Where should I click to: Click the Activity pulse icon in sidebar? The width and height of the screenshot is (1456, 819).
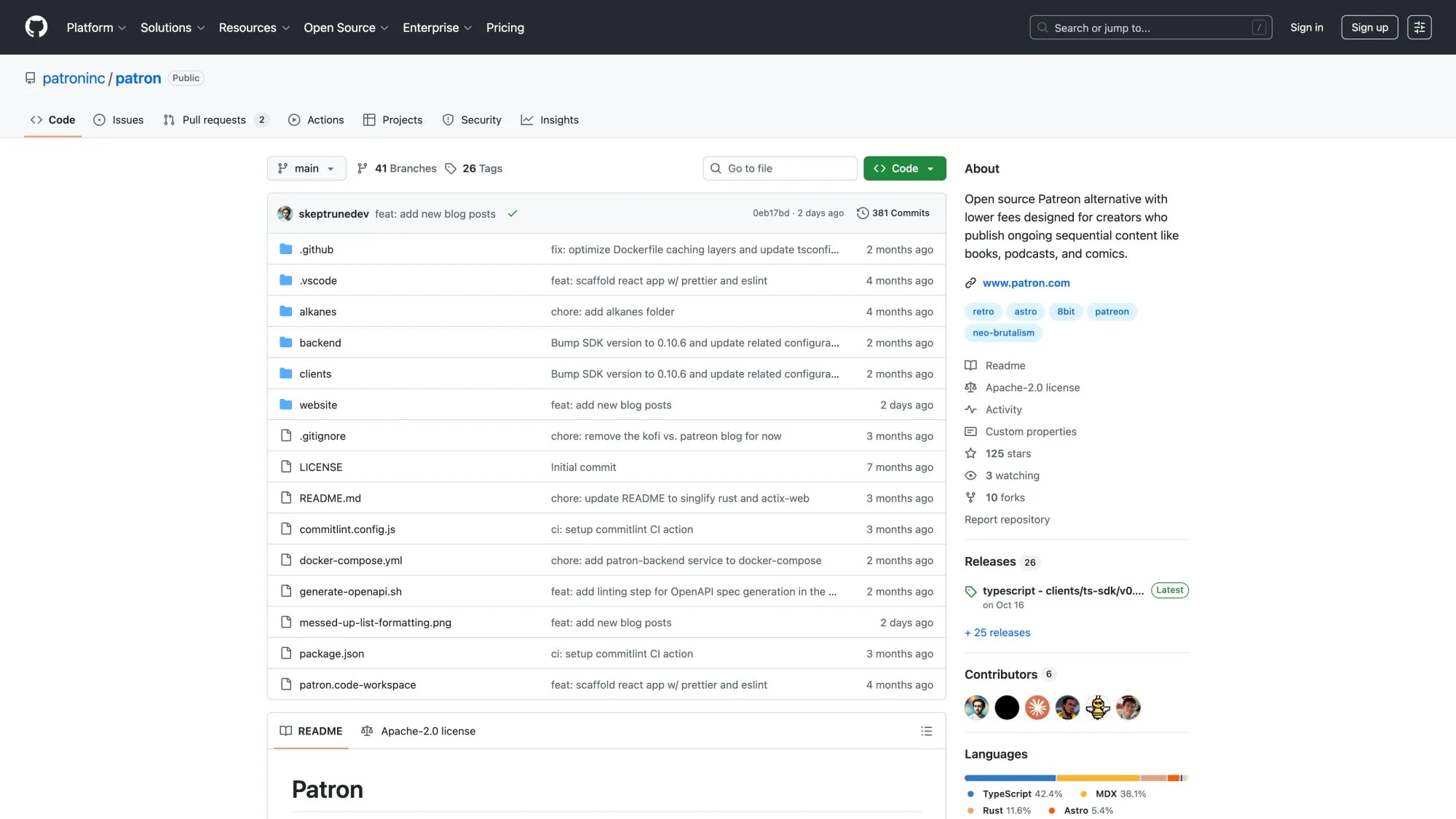point(970,409)
